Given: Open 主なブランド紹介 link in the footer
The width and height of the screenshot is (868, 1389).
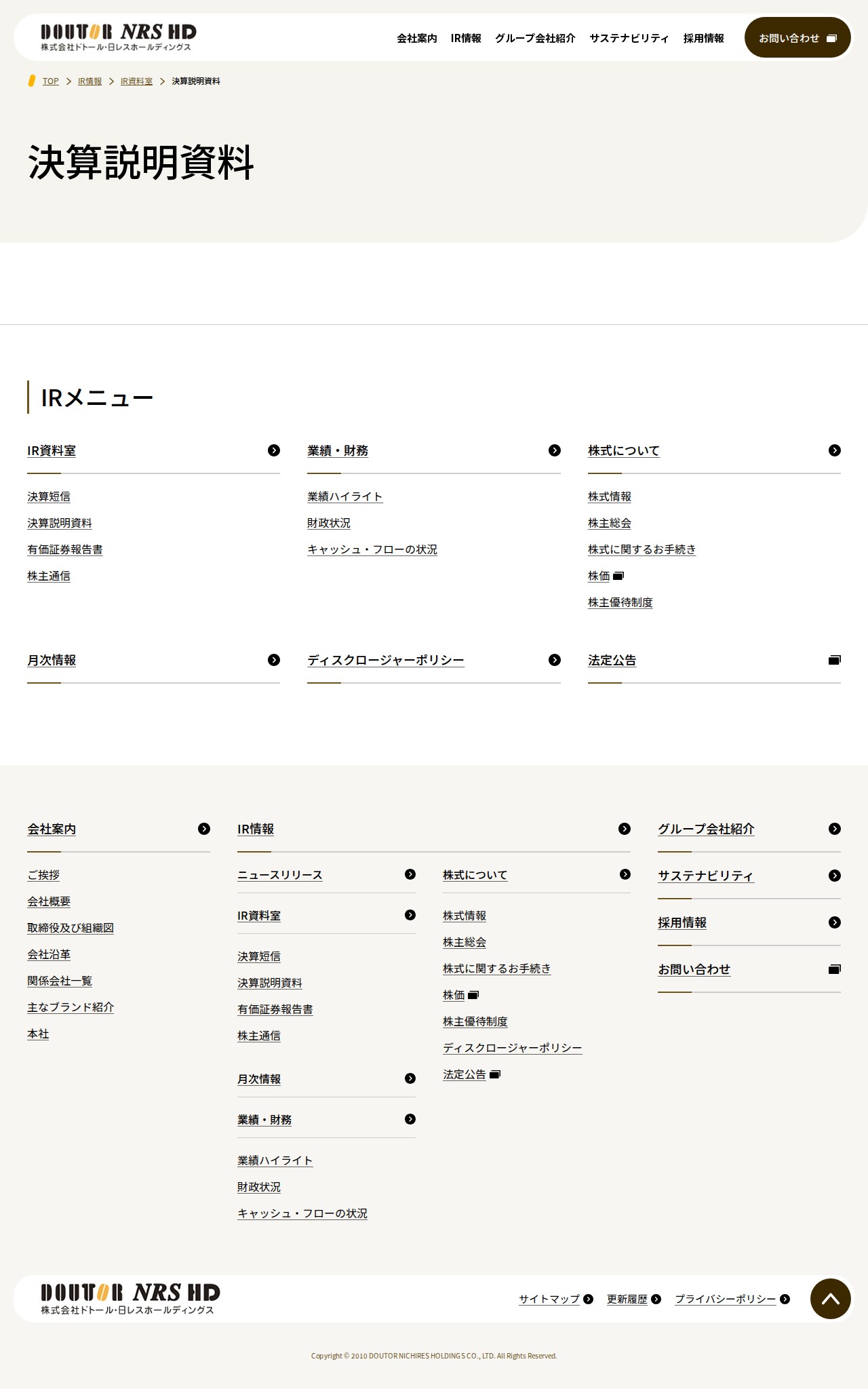Looking at the screenshot, I should point(71,1007).
